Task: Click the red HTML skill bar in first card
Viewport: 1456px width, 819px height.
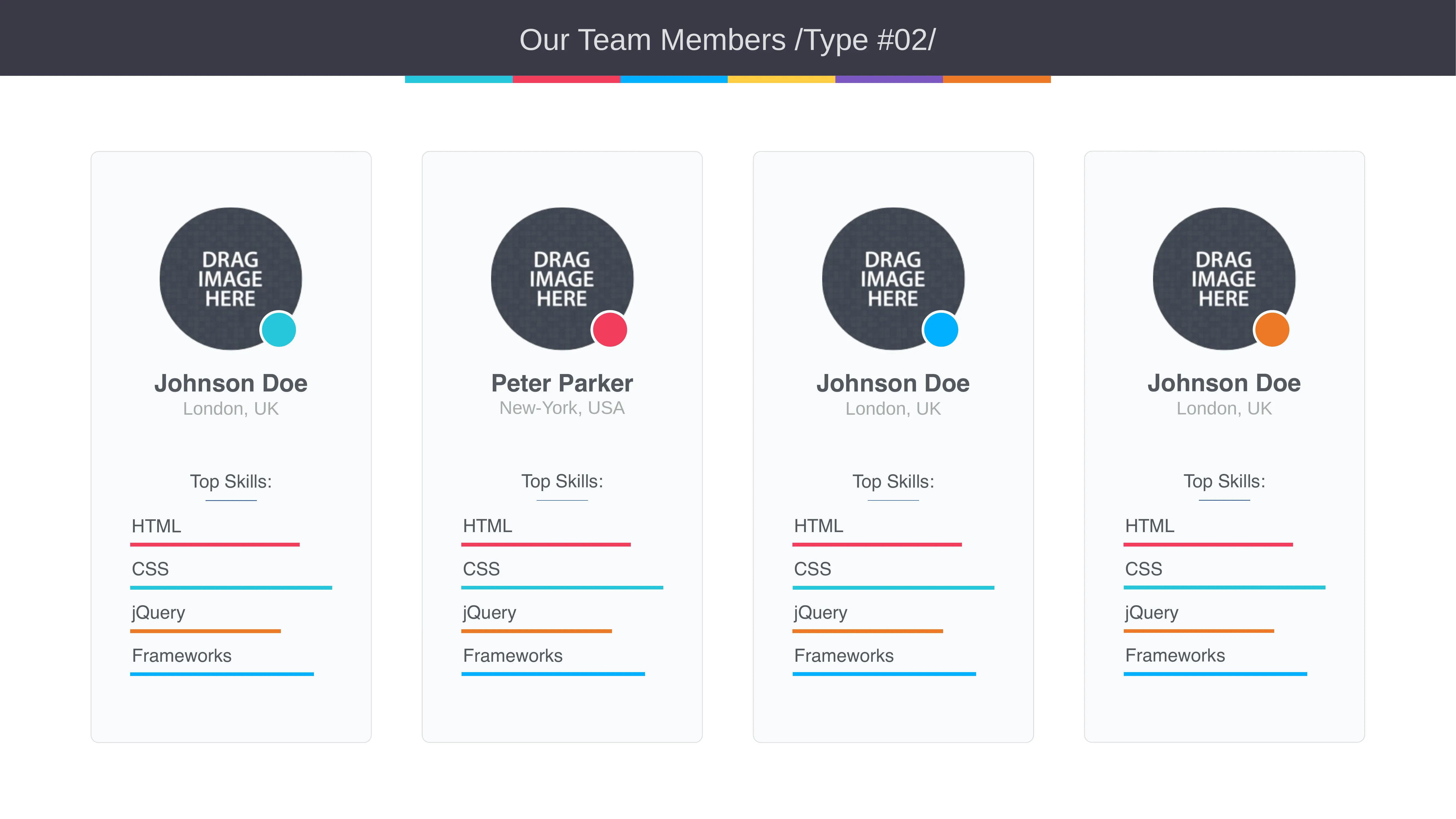Action: click(x=215, y=545)
